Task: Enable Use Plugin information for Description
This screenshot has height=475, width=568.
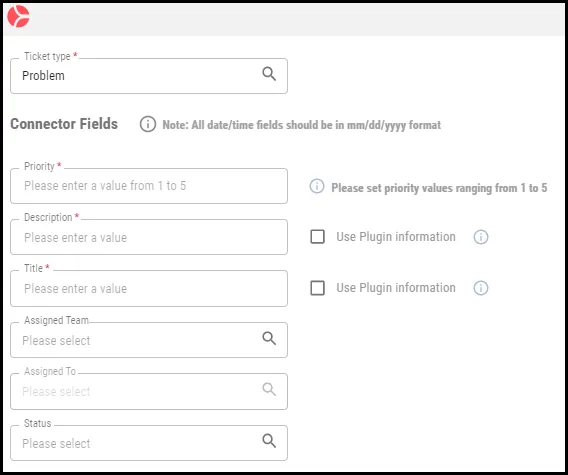Action: click(318, 237)
